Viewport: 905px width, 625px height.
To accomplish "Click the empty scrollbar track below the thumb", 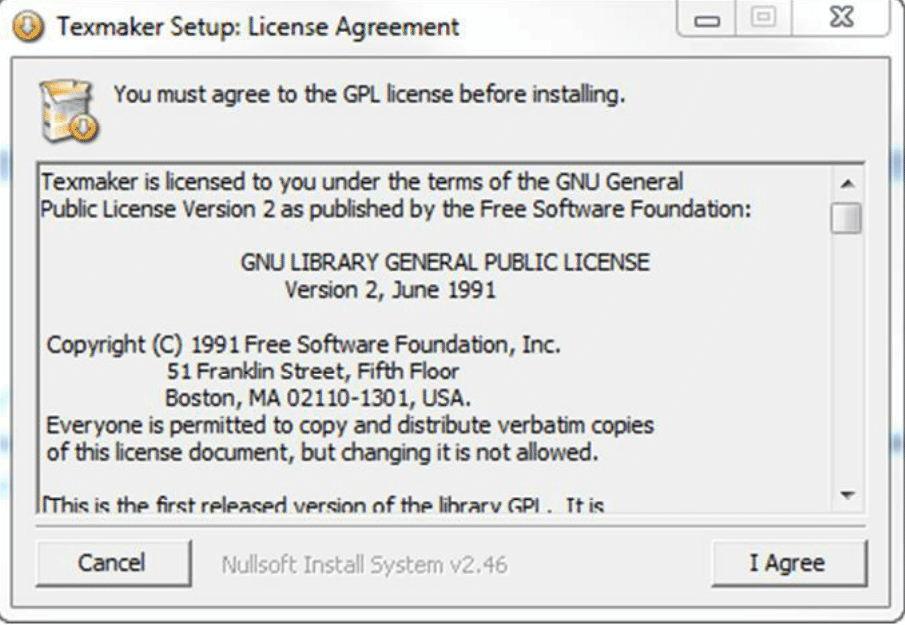I will point(847,358).
